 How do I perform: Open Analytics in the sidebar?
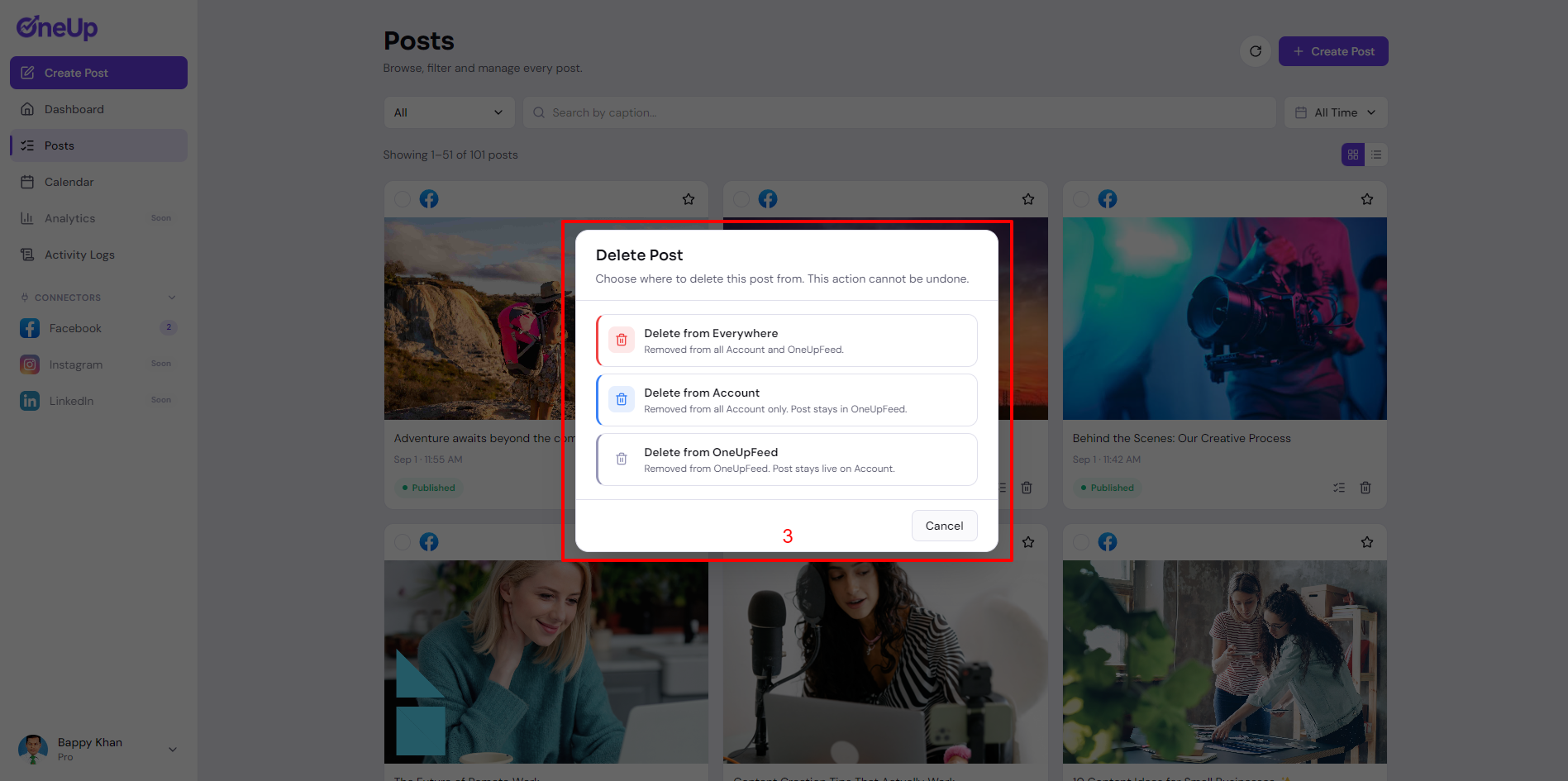98,218
